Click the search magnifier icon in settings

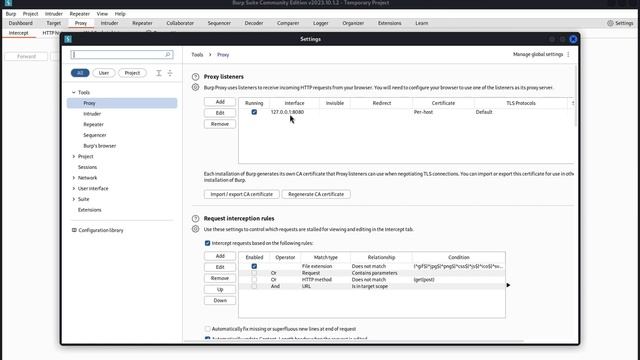click(168, 55)
